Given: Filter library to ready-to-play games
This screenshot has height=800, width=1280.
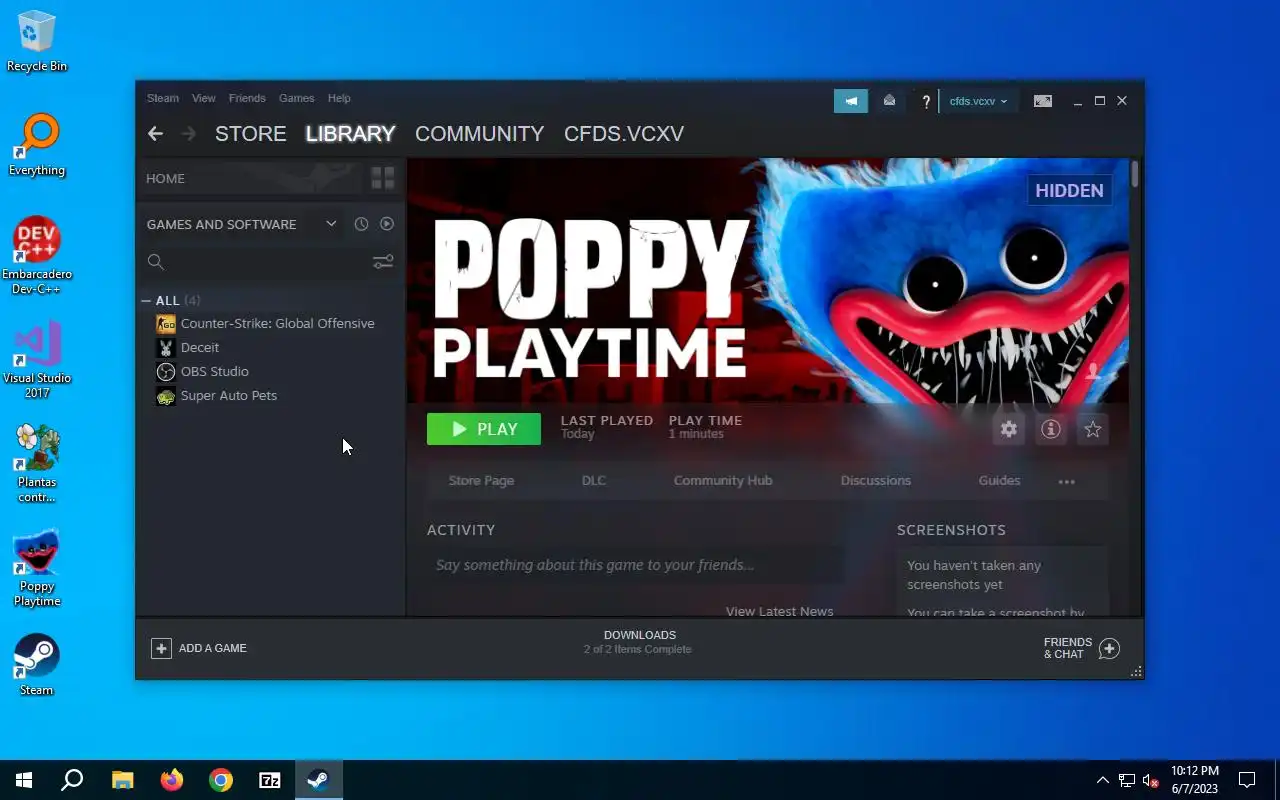Looking at the screenshot, I should pyautogui.click(x=387, y=224).
